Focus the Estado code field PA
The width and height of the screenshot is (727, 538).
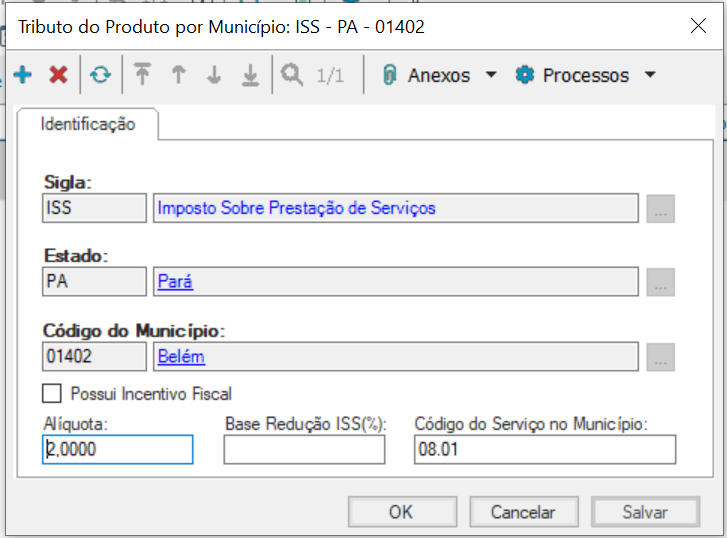point(95,282)
